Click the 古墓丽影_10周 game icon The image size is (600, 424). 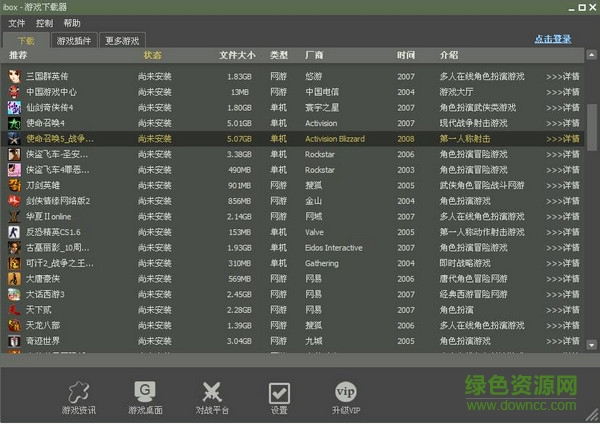coord(14,248)
